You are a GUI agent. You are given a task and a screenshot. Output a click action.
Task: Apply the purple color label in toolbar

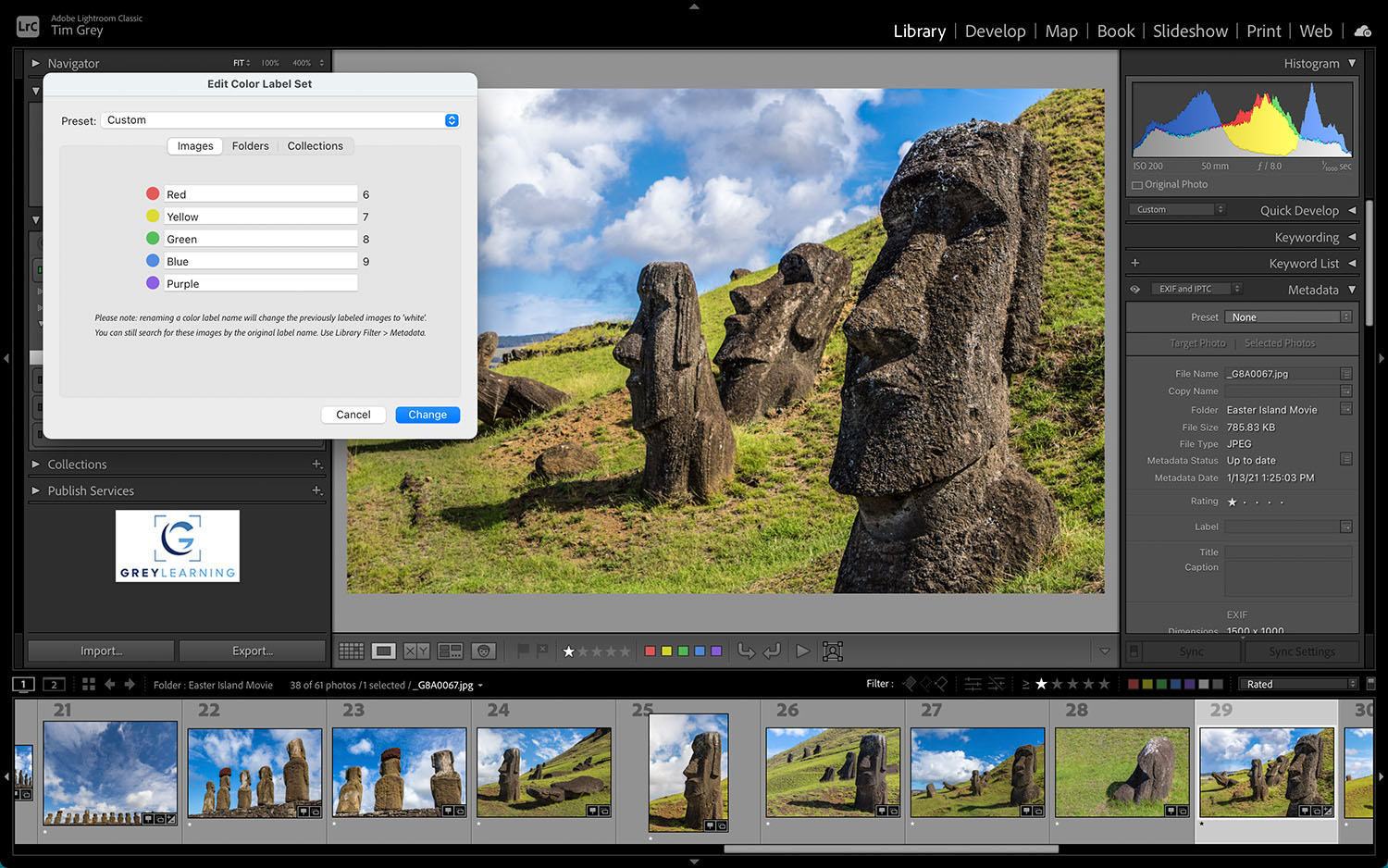(716, 651)
